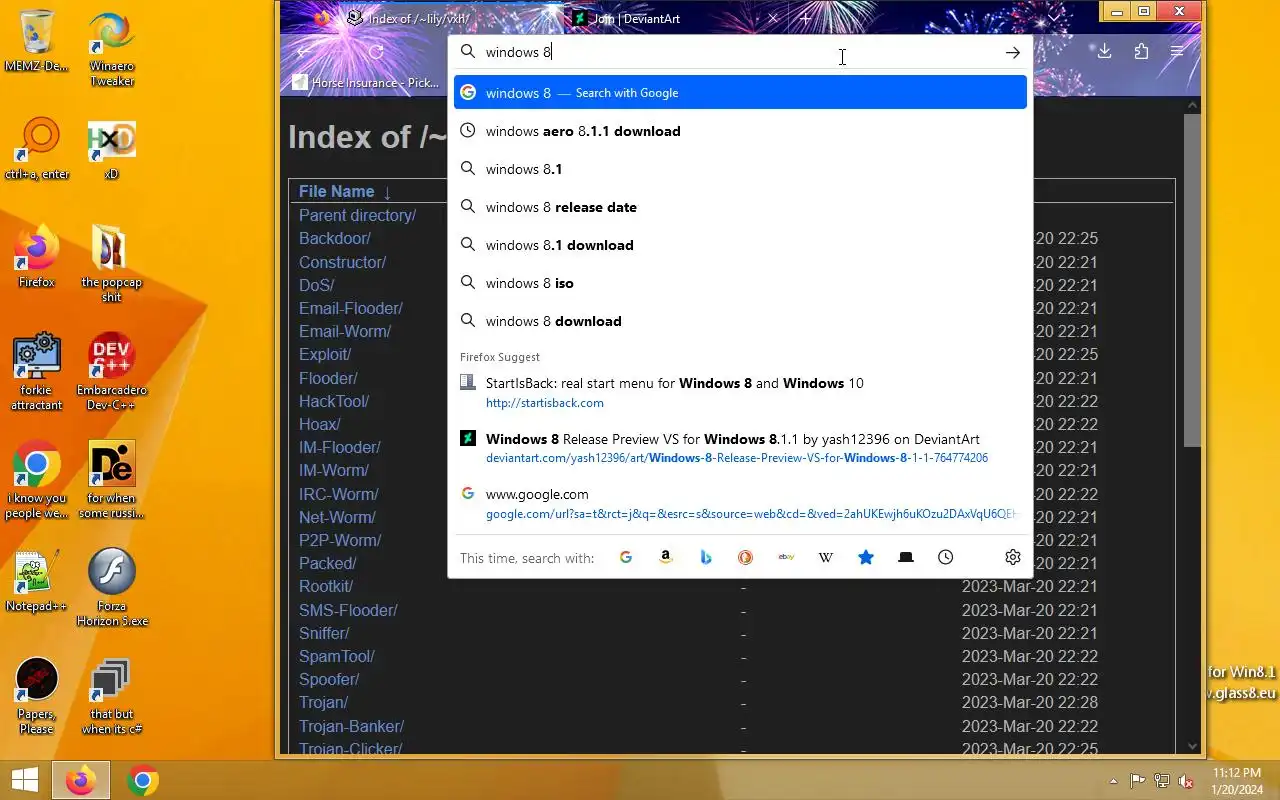Open Backdoor/ directory link
The width and height of the screenshot is (1280, 800).
point(335,238)
